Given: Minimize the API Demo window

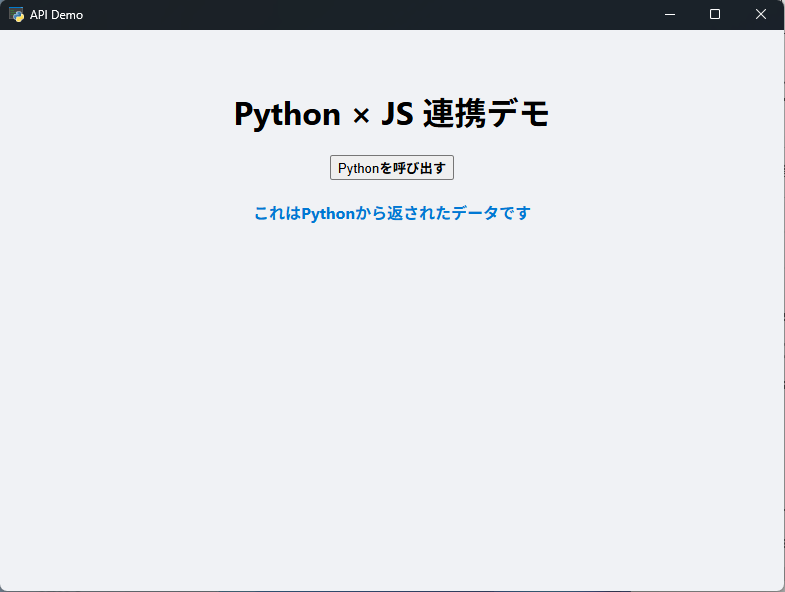Looking at the screenshot, I should pyautogui.click(x=669, y=14).
